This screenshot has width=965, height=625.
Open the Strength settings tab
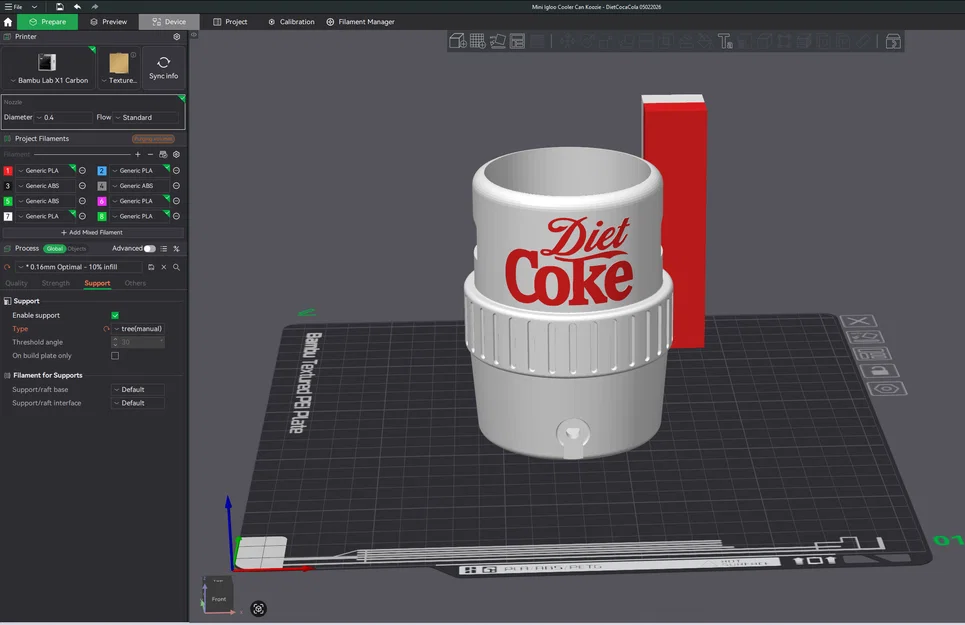coord(55,284)
